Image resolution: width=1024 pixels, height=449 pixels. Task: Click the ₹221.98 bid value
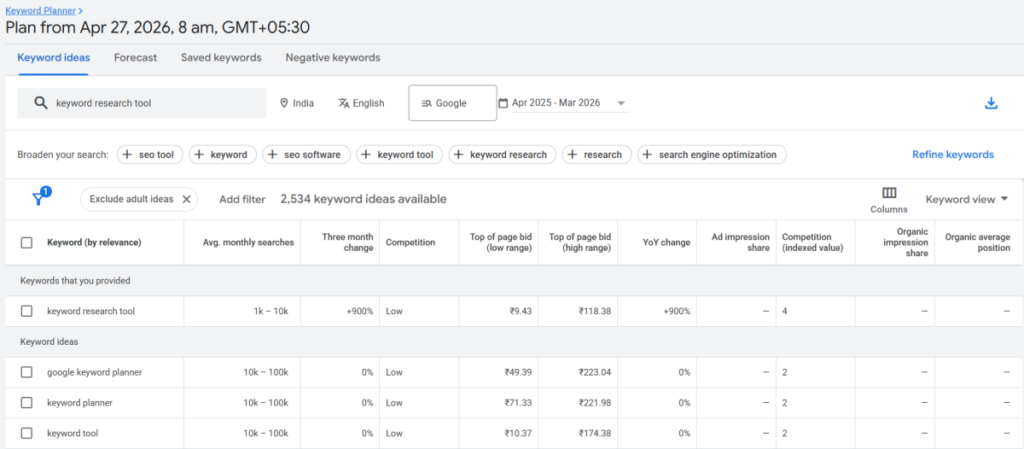[x=594, y=403]
